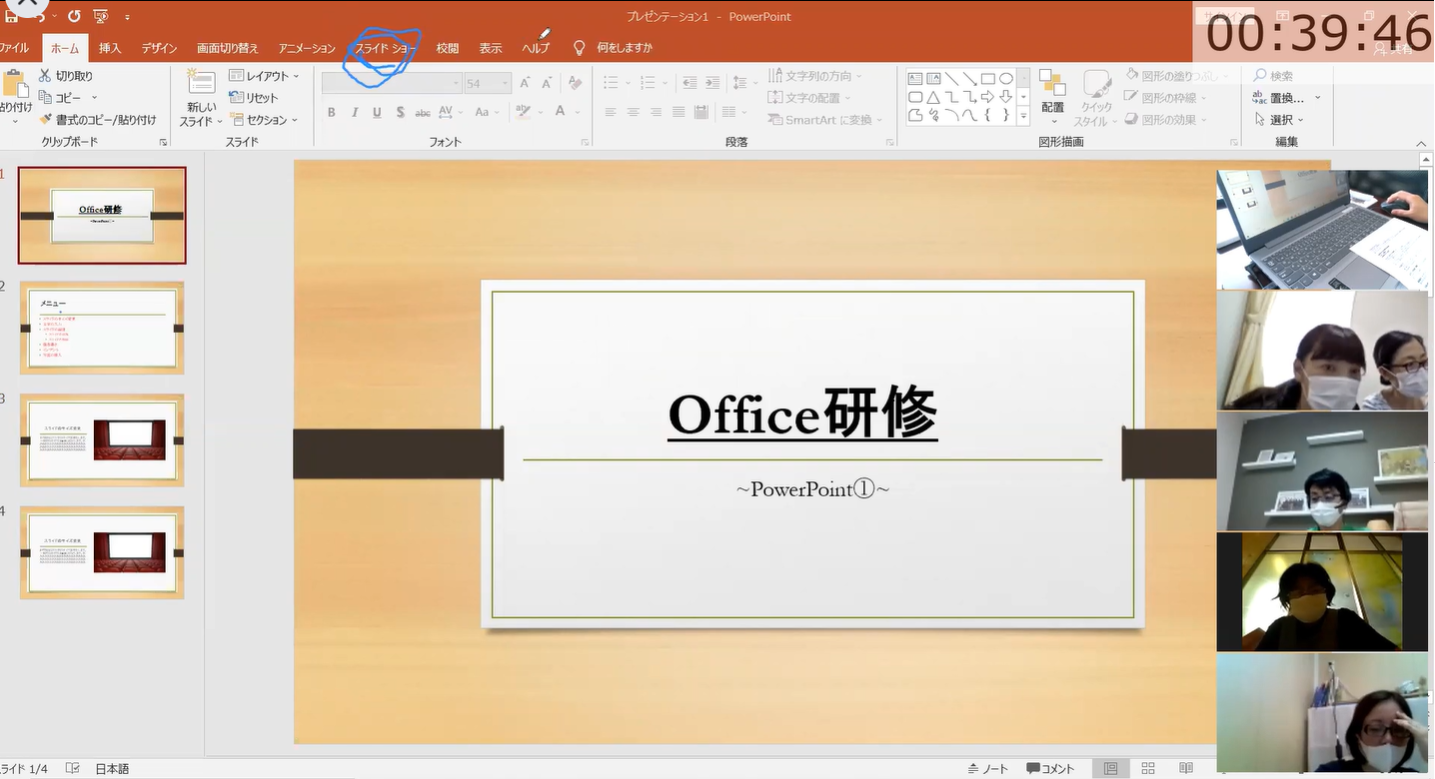Switch to the 表示 tab
Viewport: 1435px width, 779px height.
490,47
